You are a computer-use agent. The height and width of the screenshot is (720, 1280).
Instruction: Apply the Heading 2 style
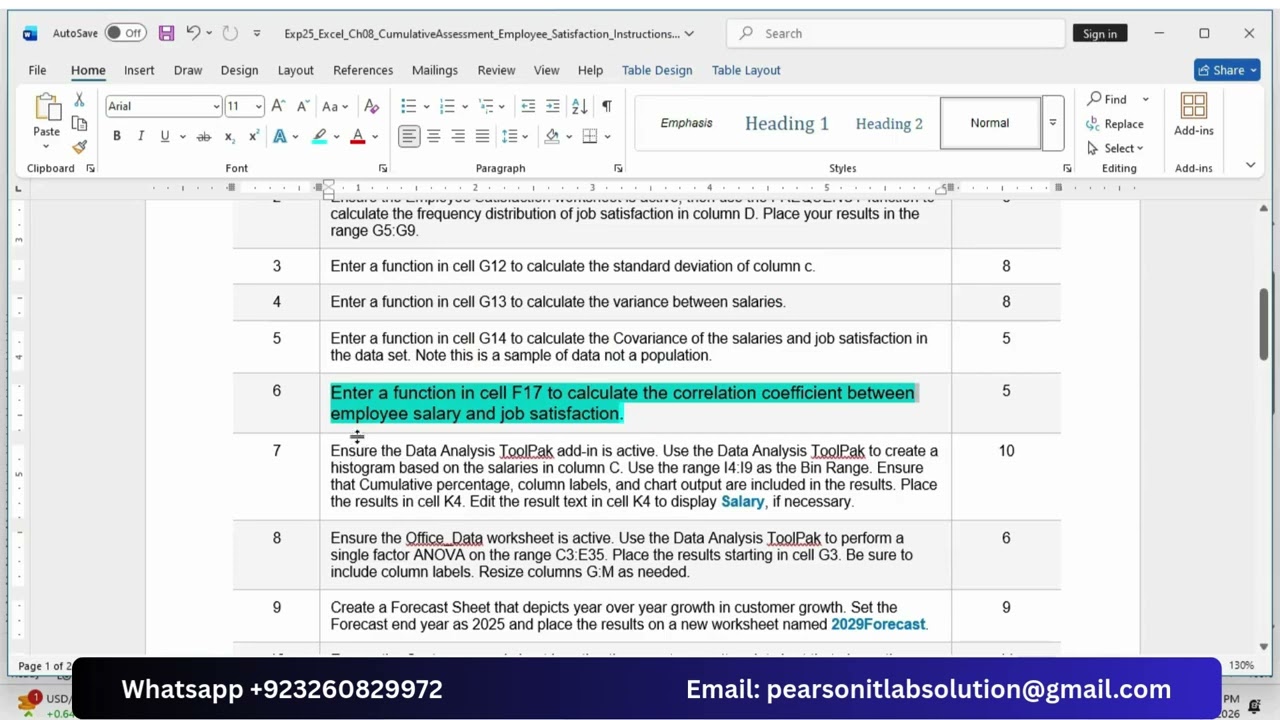click(x=889, y=123)
